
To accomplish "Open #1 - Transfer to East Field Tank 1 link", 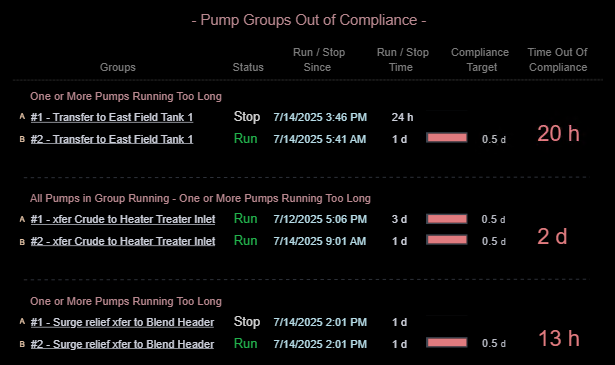I will click(x=112, y=117).
